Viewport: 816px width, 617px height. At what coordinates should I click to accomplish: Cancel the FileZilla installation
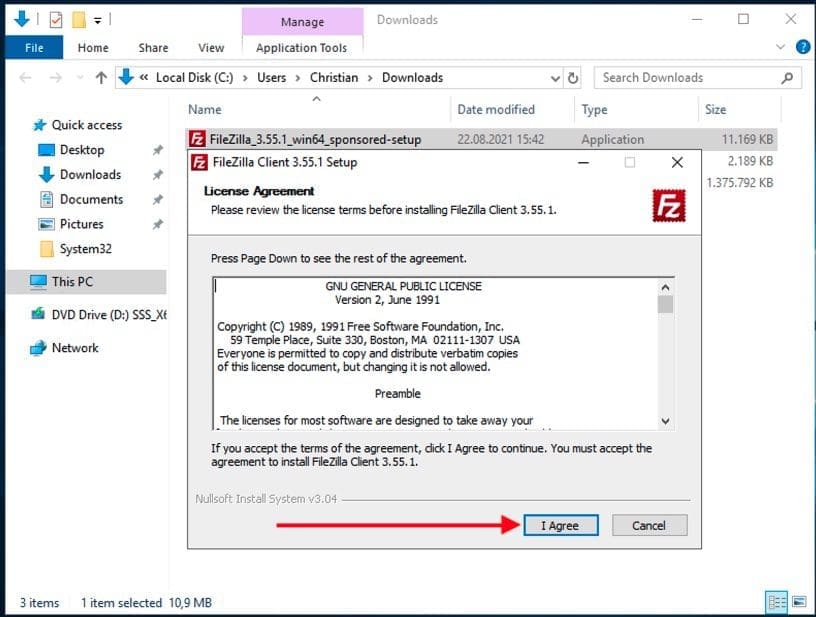[x=650, y=525]
